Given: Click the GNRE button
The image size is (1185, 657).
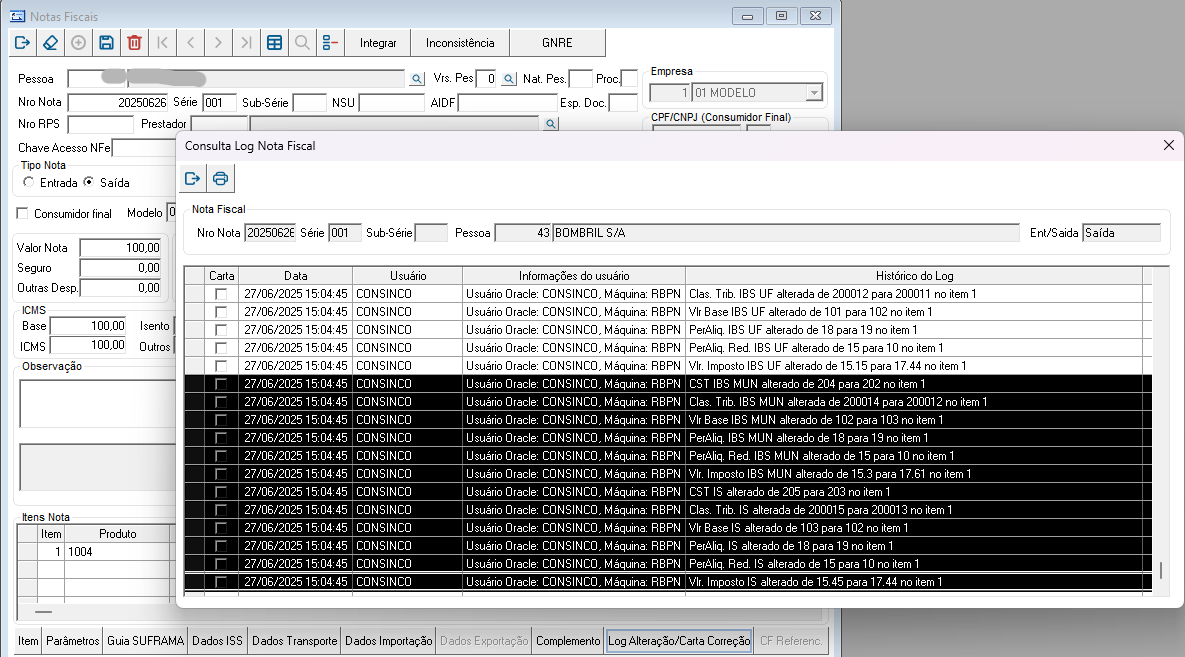Looking at the screenshot, I should tap(557, 43).
